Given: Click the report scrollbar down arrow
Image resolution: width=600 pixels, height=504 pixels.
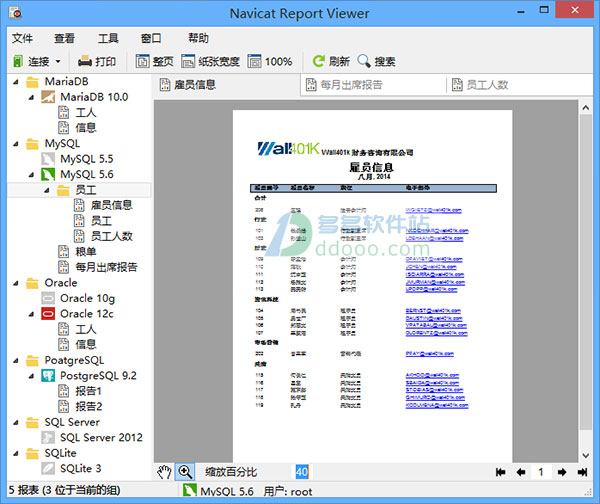Looking at the screenshot, I should pyautogui.click(x=585, y=455).
